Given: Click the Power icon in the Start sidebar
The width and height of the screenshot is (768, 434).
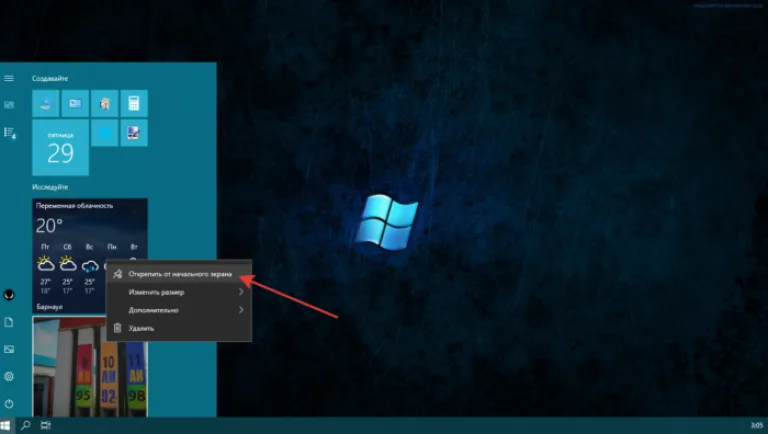Looking at the screenshot, I should (x=9, y=404).
